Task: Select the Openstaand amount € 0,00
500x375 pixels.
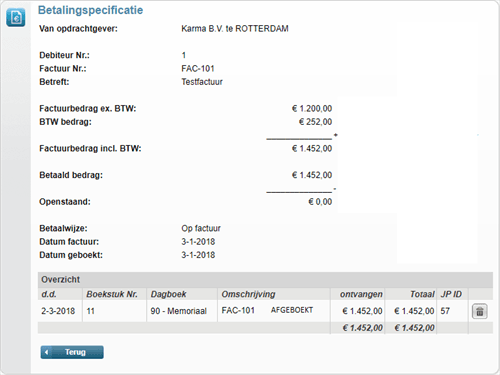Action: coord(320,202)
